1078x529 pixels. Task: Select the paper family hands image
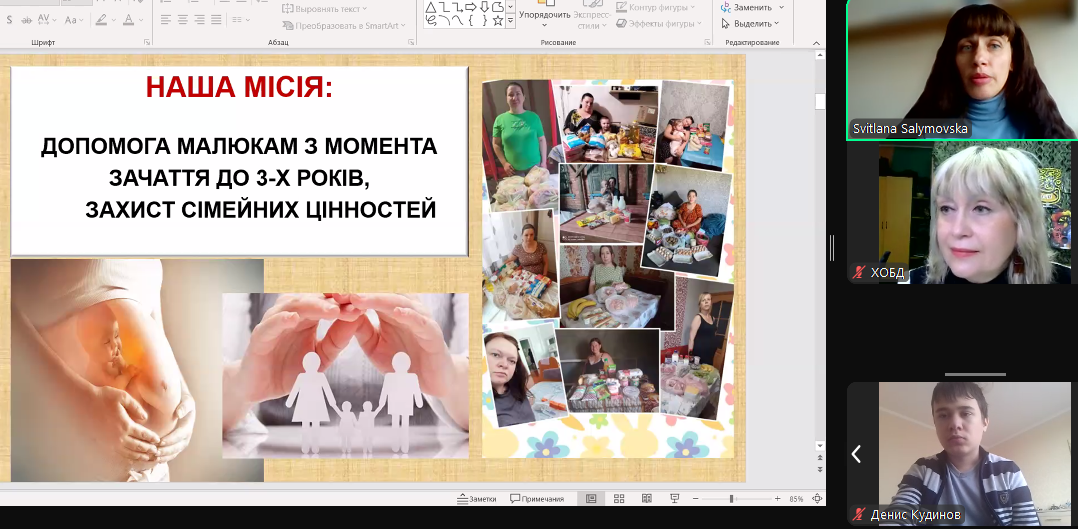(345, 376)
